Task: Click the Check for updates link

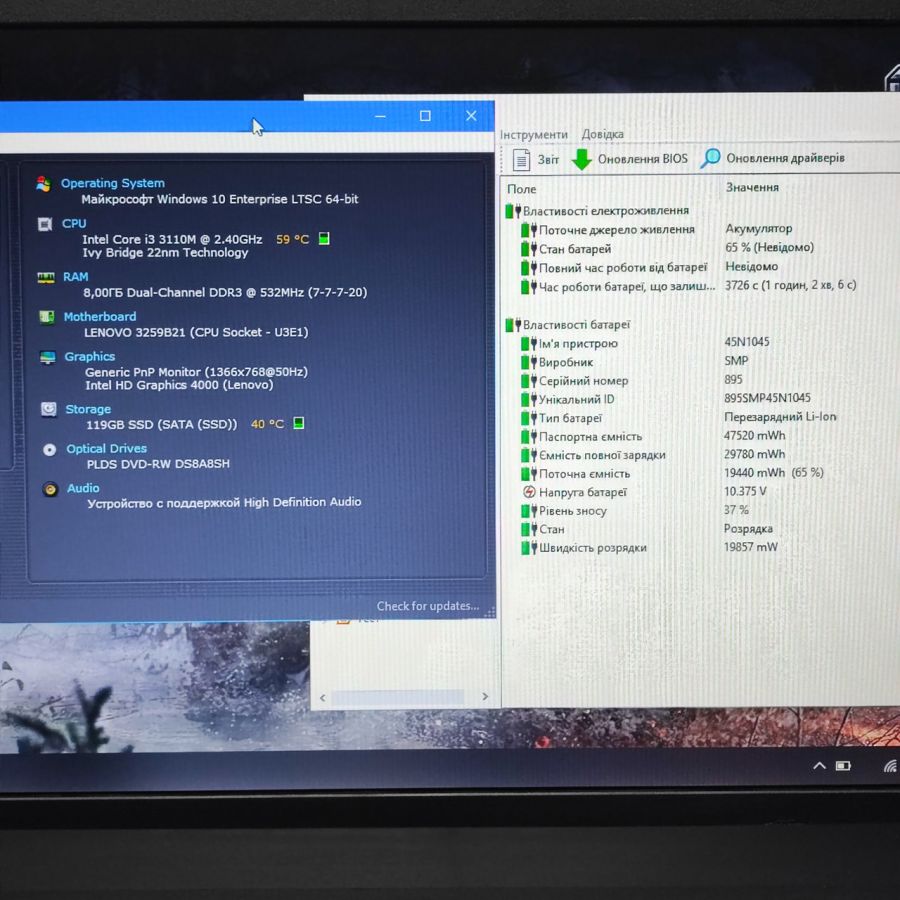Action: (x=428, y=606)
